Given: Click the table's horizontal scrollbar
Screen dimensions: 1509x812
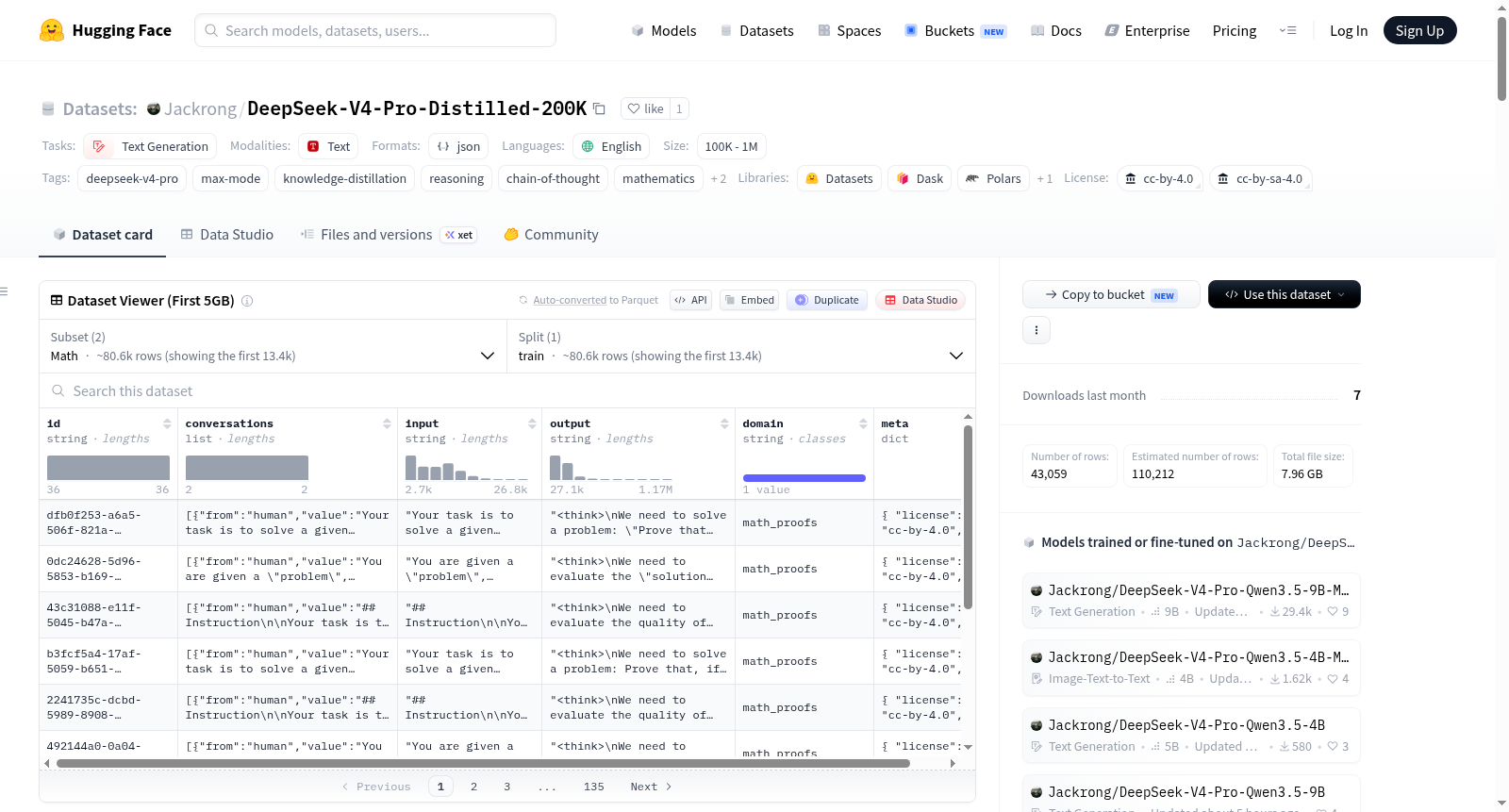Looking at the screenshot, I should tap(483, 763).
